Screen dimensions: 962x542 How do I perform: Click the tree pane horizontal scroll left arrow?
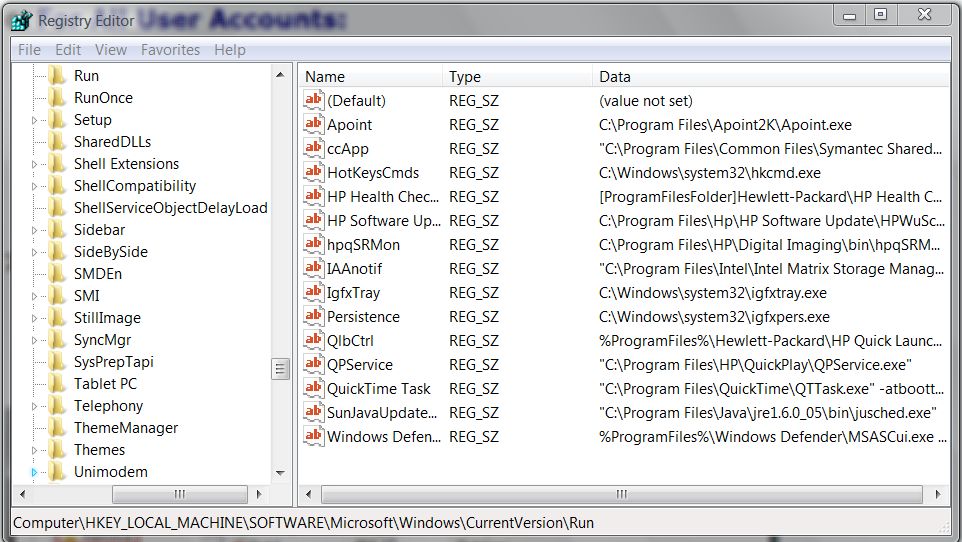[23, 494]
